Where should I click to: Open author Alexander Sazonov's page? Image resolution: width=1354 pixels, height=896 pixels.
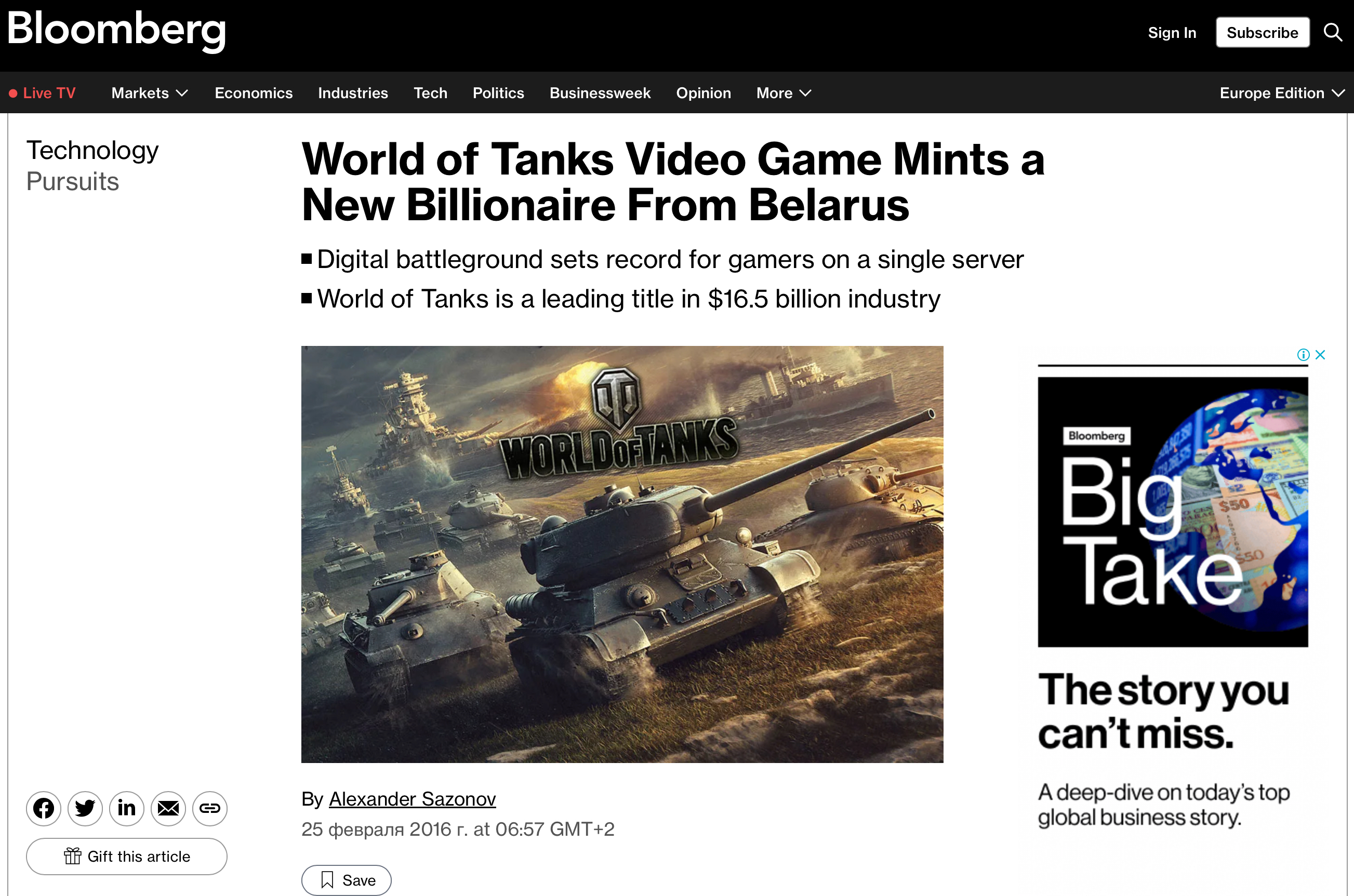412,799
